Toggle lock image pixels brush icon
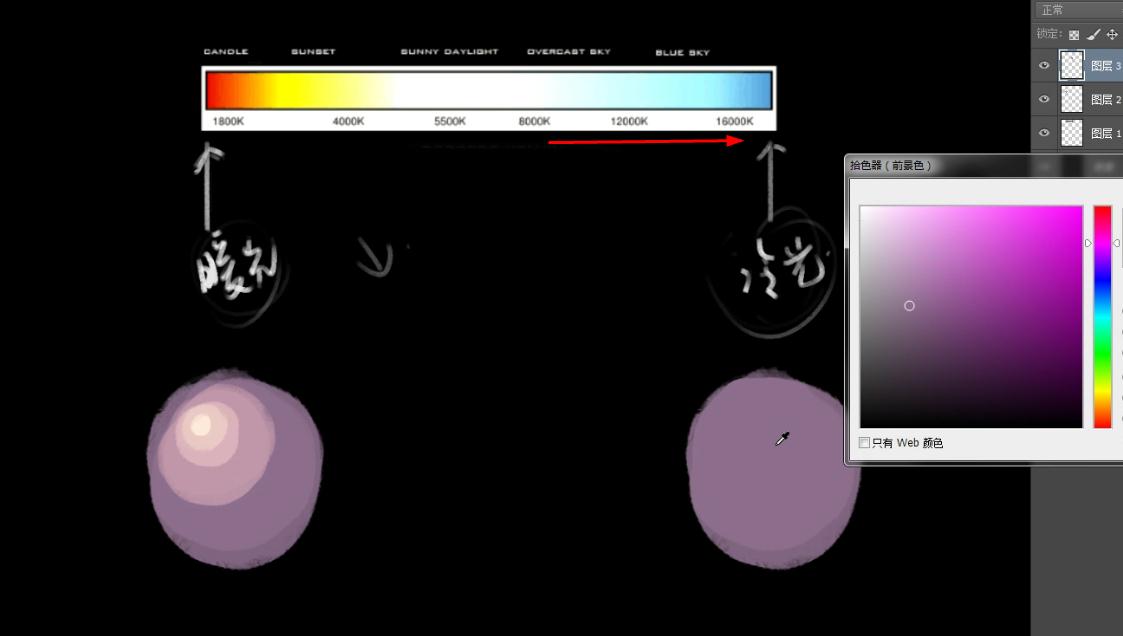Image resolution: width=1123 pixels, height=636 pixels. point(1093,34)
